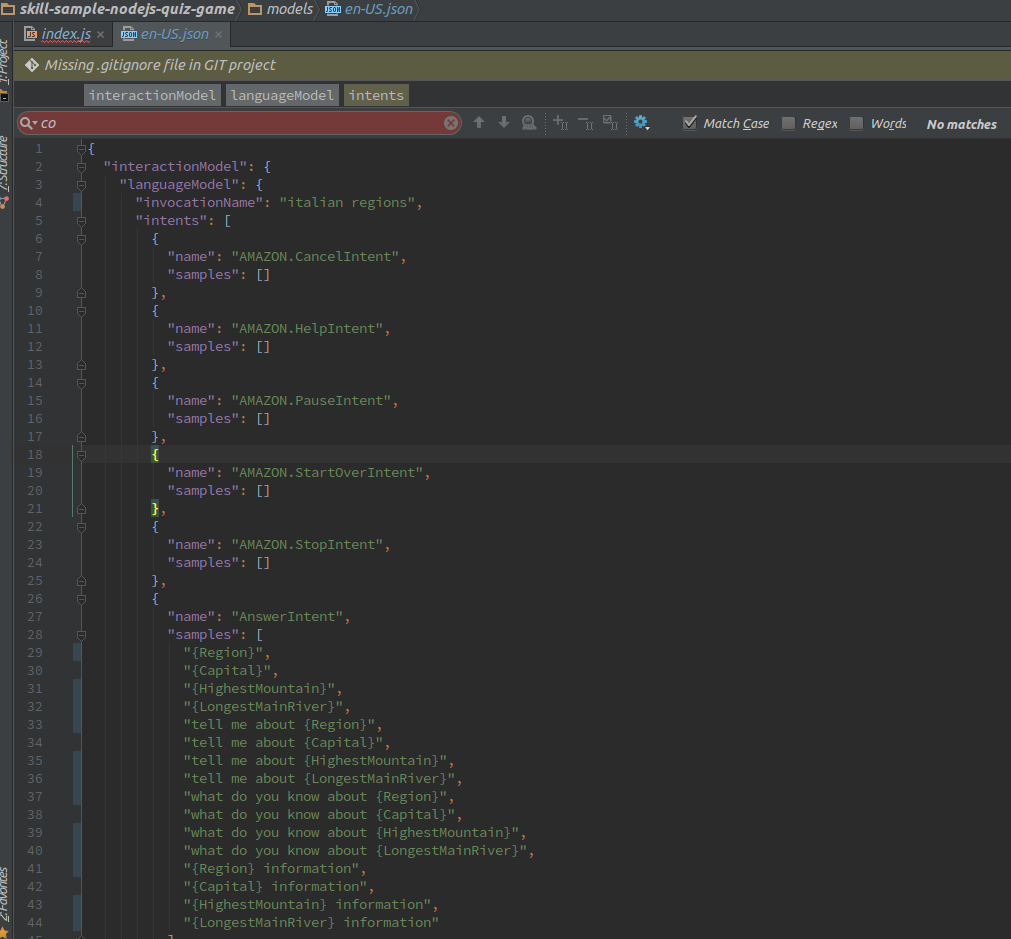Add selection for next occurrence icon
This screenshot has height=939, width=1011.
coord(560,123)
